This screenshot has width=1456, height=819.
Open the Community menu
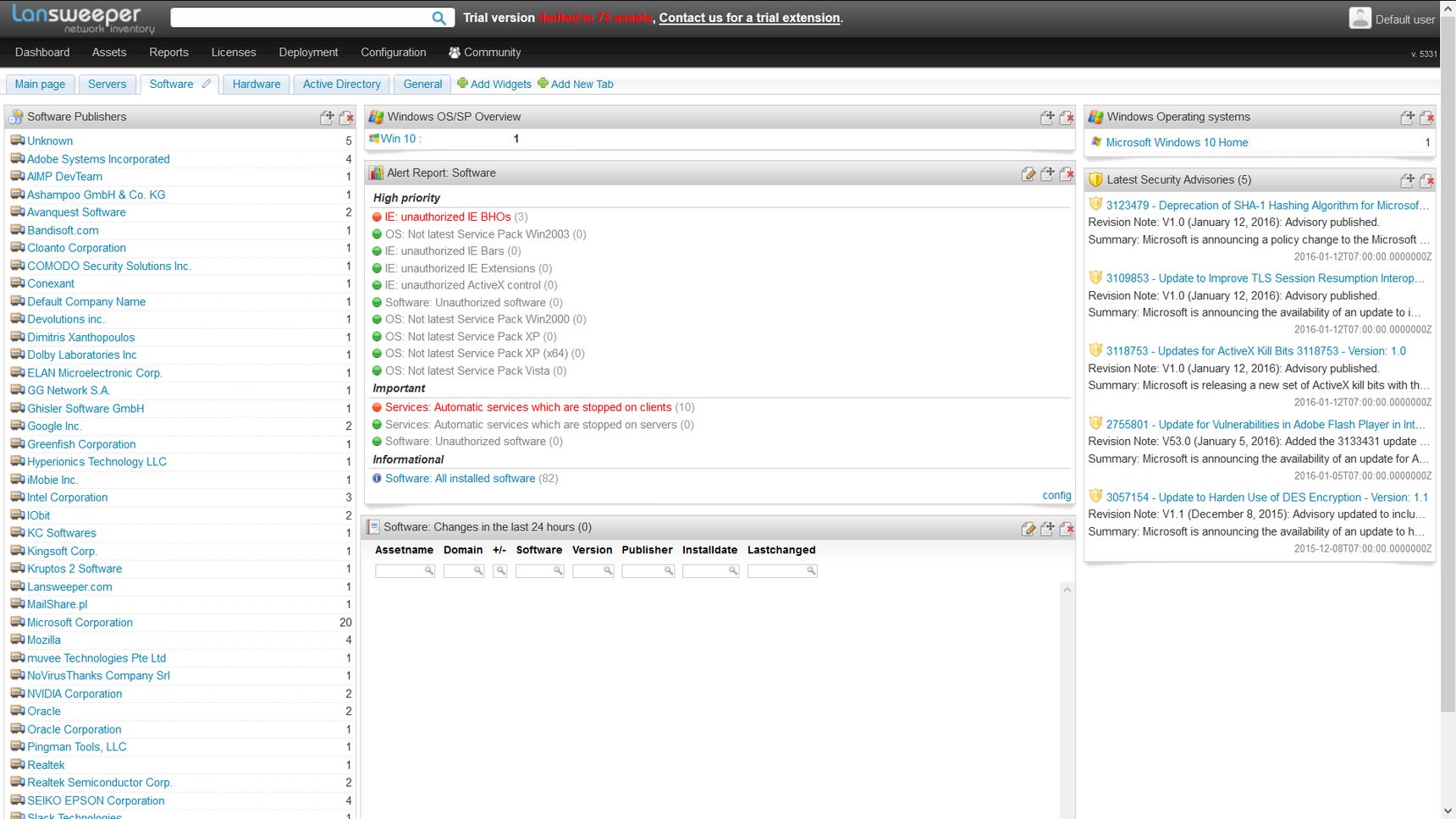pyautogui.click(x=485, y=52)
